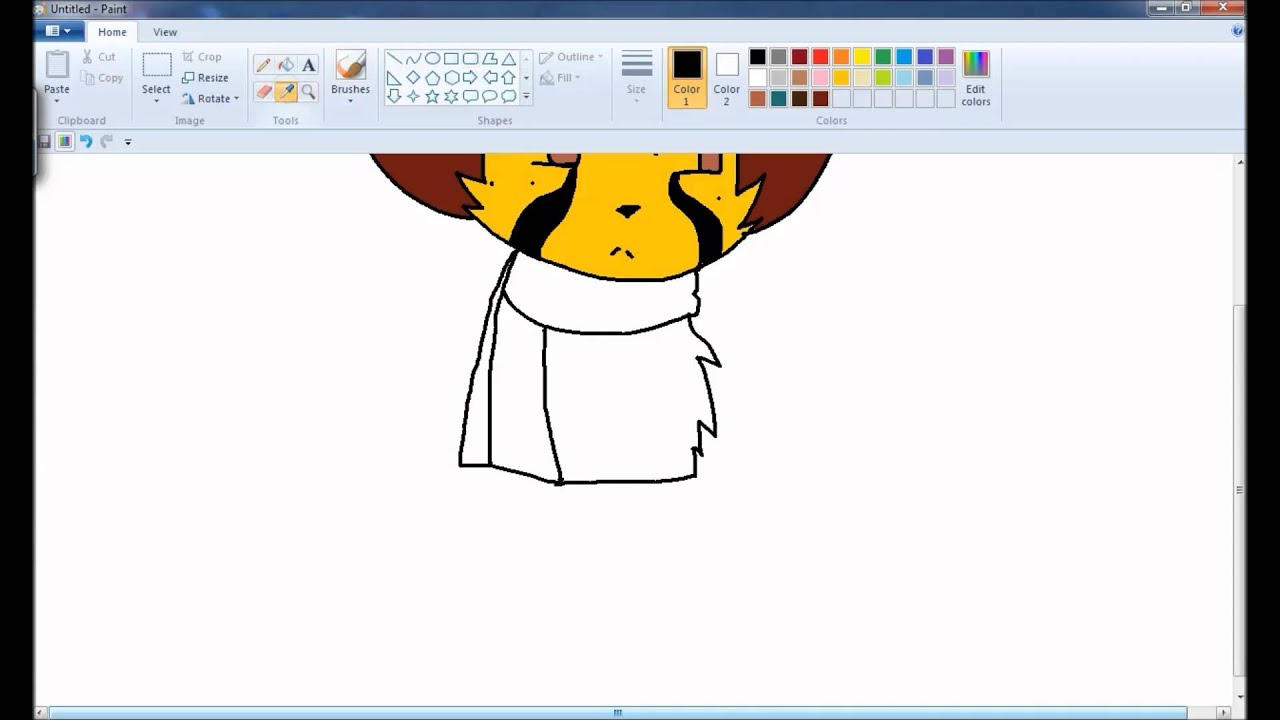Open the Brushes dropdown arrow
The height and width of the screenshot is (720, 1280).
point(350,101)
